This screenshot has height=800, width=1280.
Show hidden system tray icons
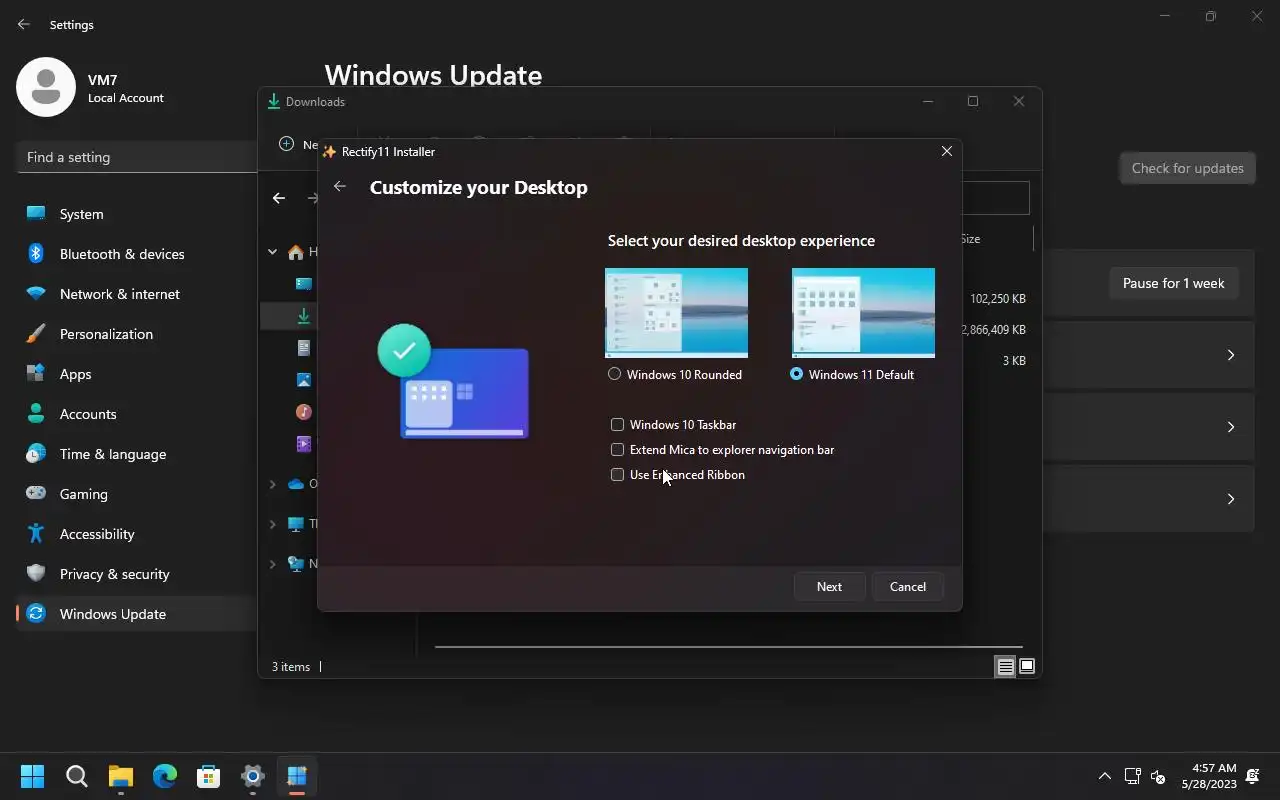click(1104, 776)
